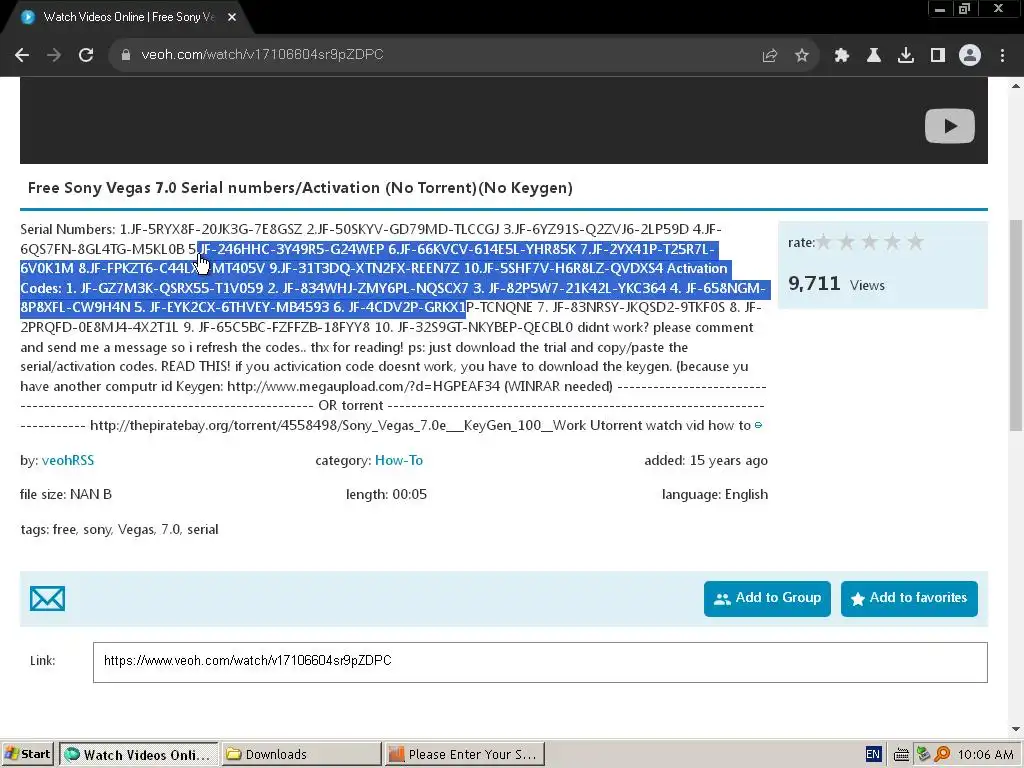Screen dimensions: 1024x768
Task: Click Add to favorites button
Action: tap(909, 599)
